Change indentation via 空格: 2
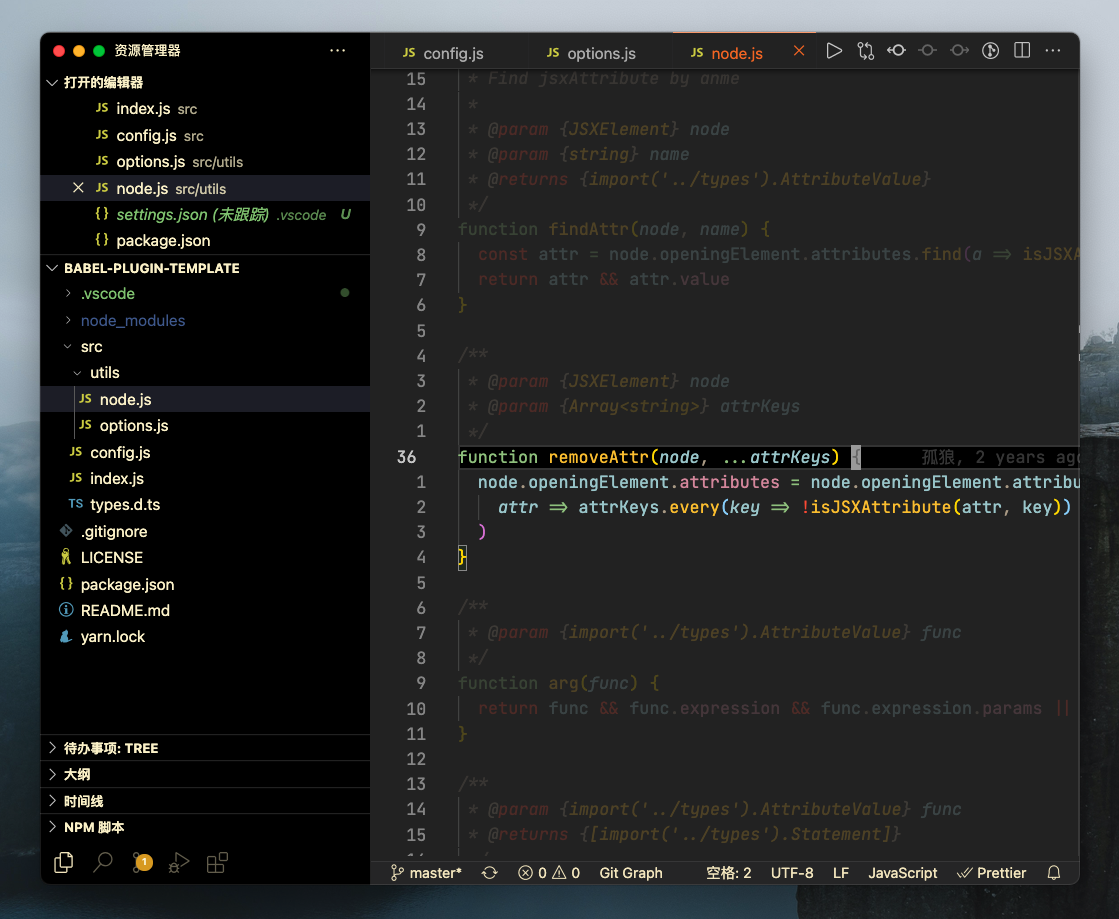Image resolution: width=1119 pixels, height=919 pixels. point(729,873)
